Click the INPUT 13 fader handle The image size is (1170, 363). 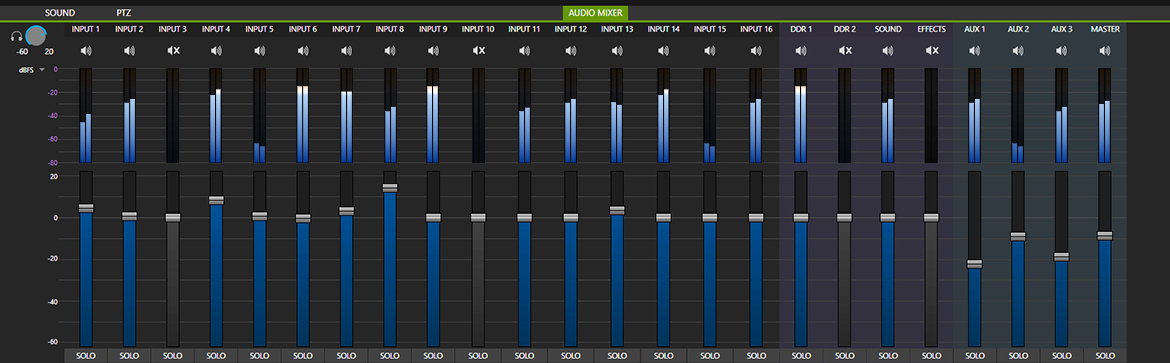click(x=617, y=210)
